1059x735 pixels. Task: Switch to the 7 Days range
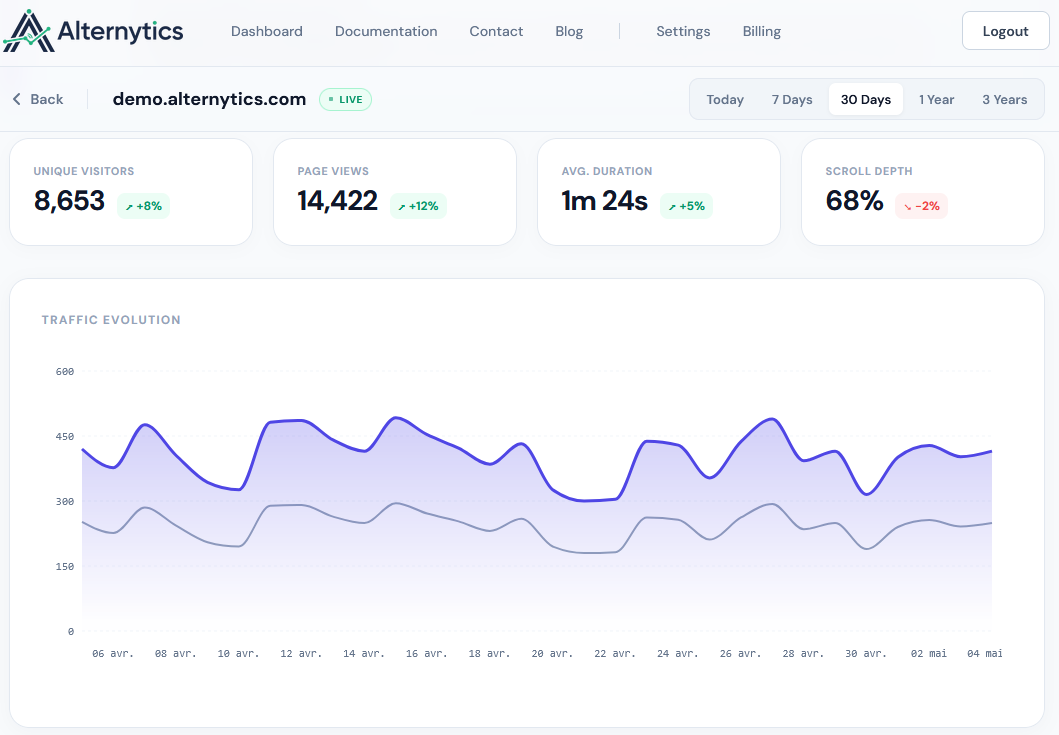tap(792, 99)
